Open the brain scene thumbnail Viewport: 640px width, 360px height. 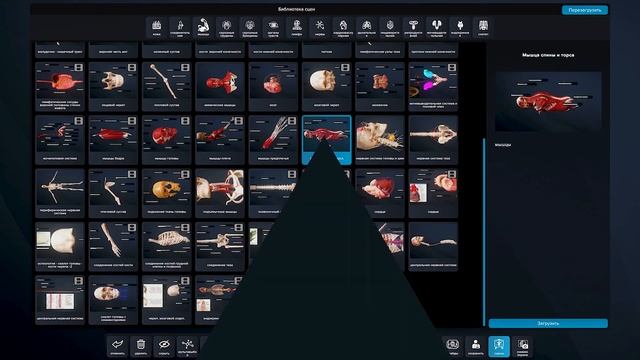[x=273, y=87]
